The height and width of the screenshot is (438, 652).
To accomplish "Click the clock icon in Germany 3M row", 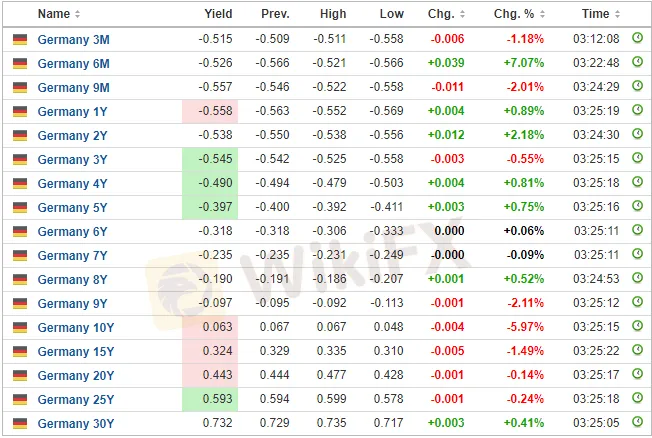I will click(637, 39).
